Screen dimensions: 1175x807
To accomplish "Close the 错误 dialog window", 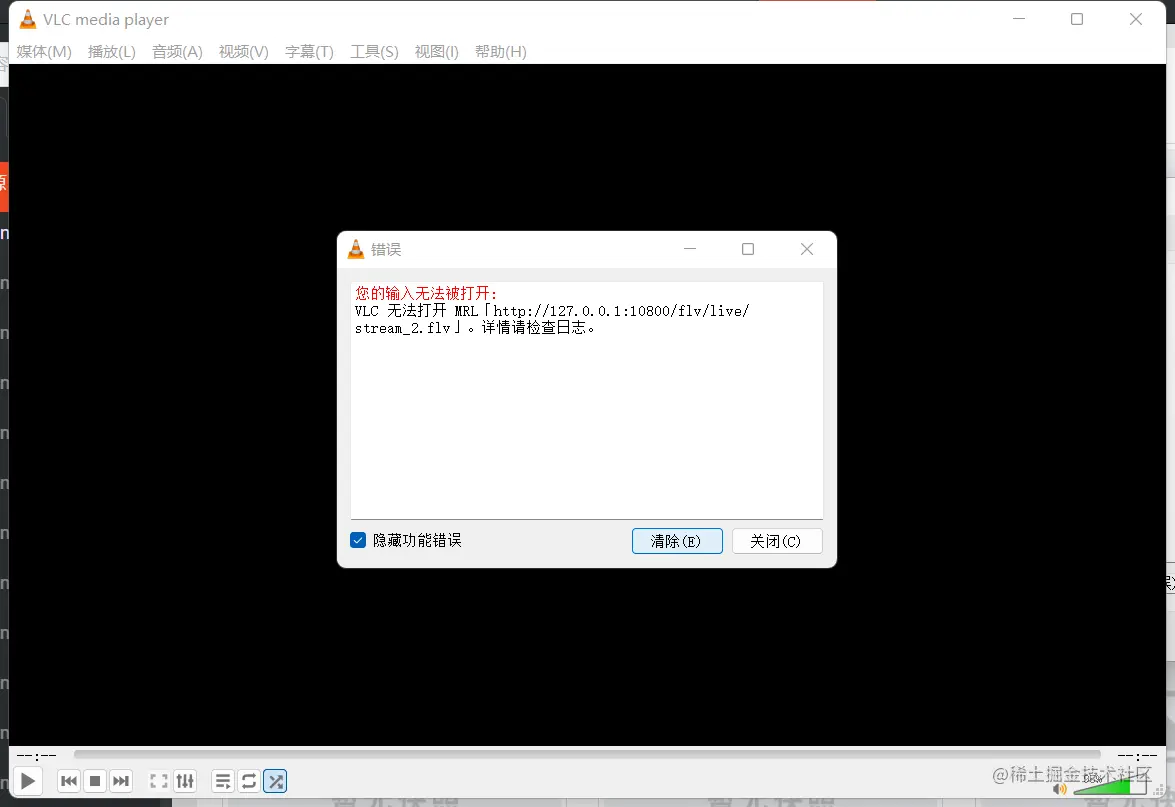I will pyautogui.click(x=806, y=249).
